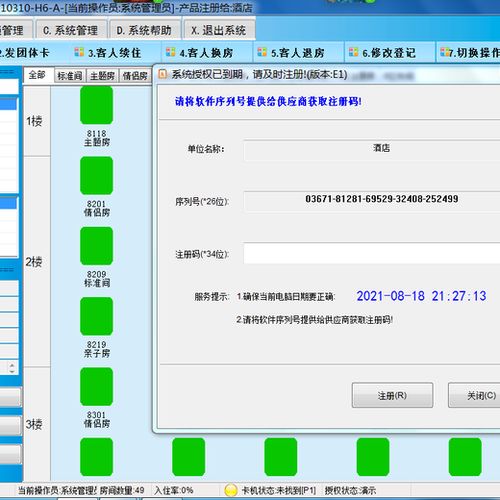Click the 单位名称 field showing 酒店
Image resolution: width=500 pixels, height=500 pixels.
click(x=372, y=150)
